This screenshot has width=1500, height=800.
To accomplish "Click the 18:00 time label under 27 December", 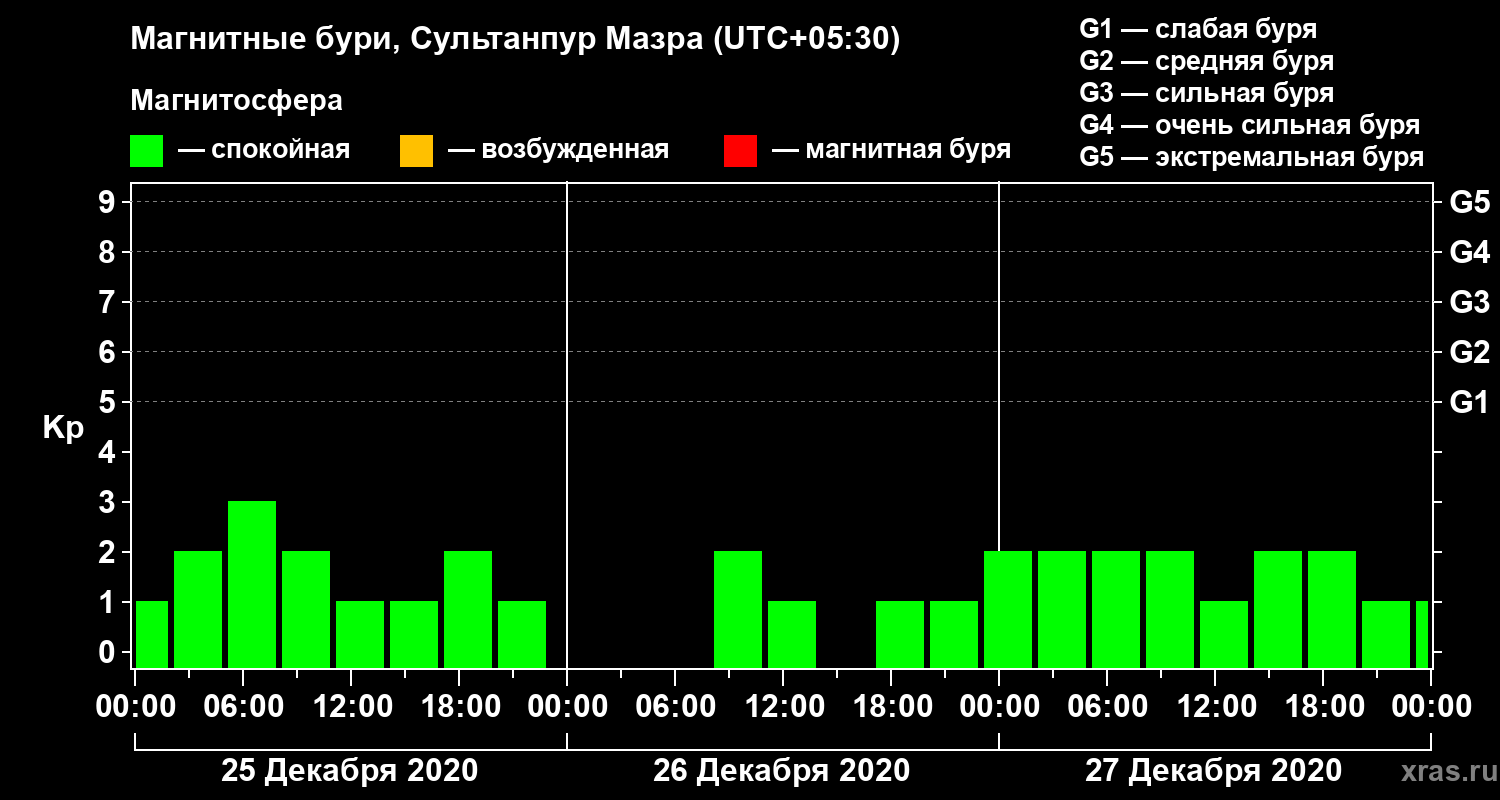I will [1323, 707].
